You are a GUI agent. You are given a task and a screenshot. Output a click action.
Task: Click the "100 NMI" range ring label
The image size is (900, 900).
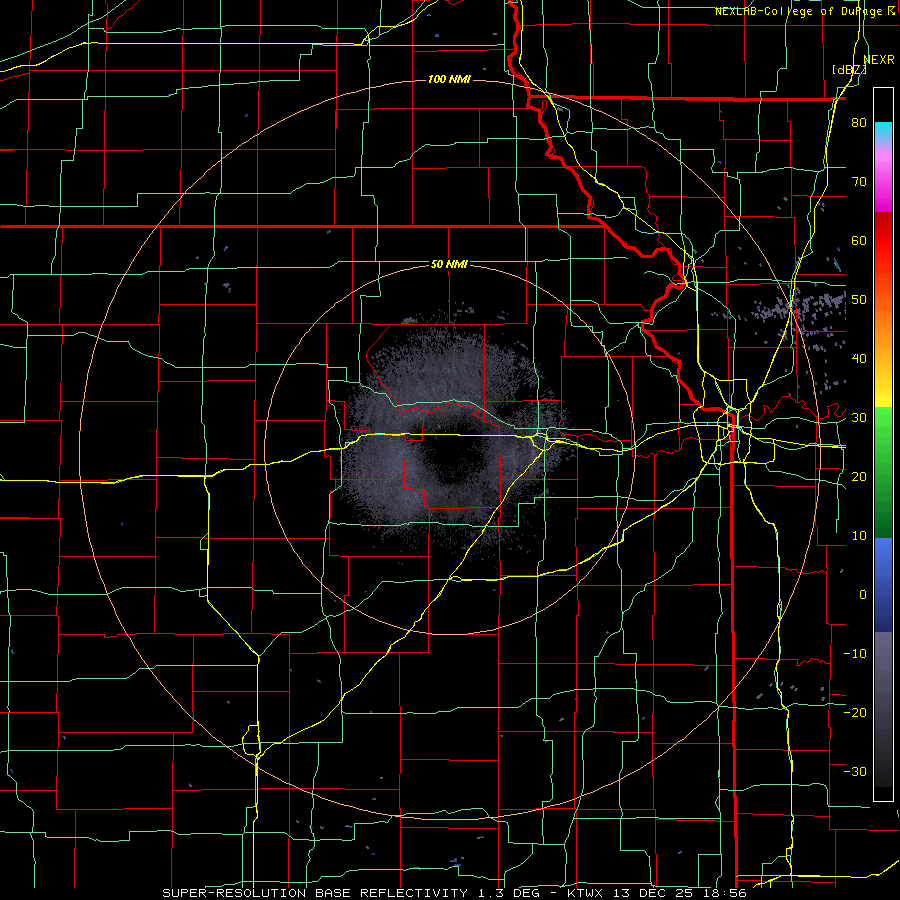449,79
